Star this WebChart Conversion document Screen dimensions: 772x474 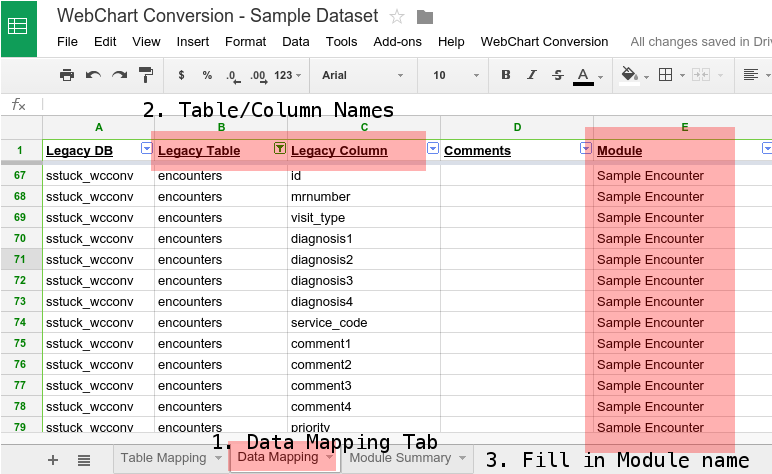[x=397, y=17]
